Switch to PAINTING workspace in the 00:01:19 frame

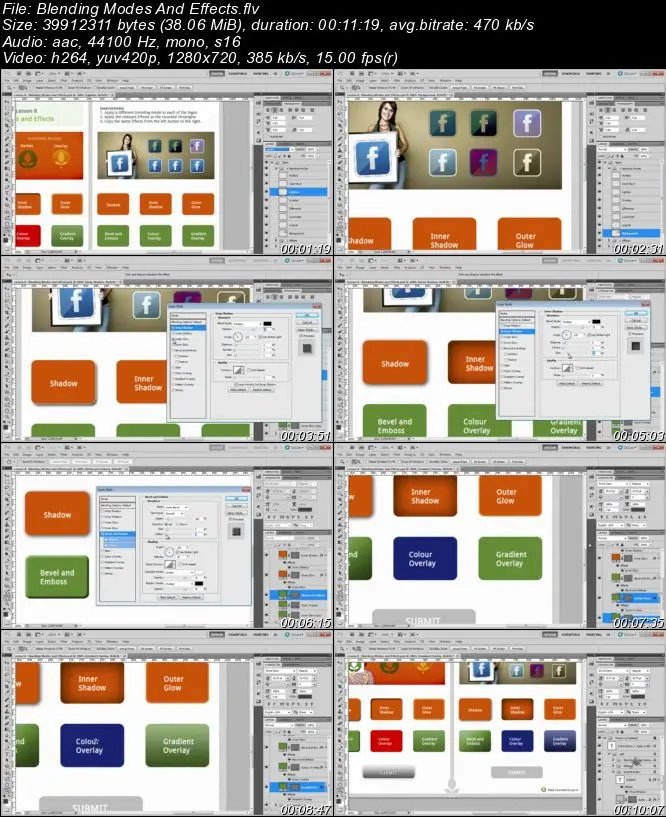click(x=260, y=73)
